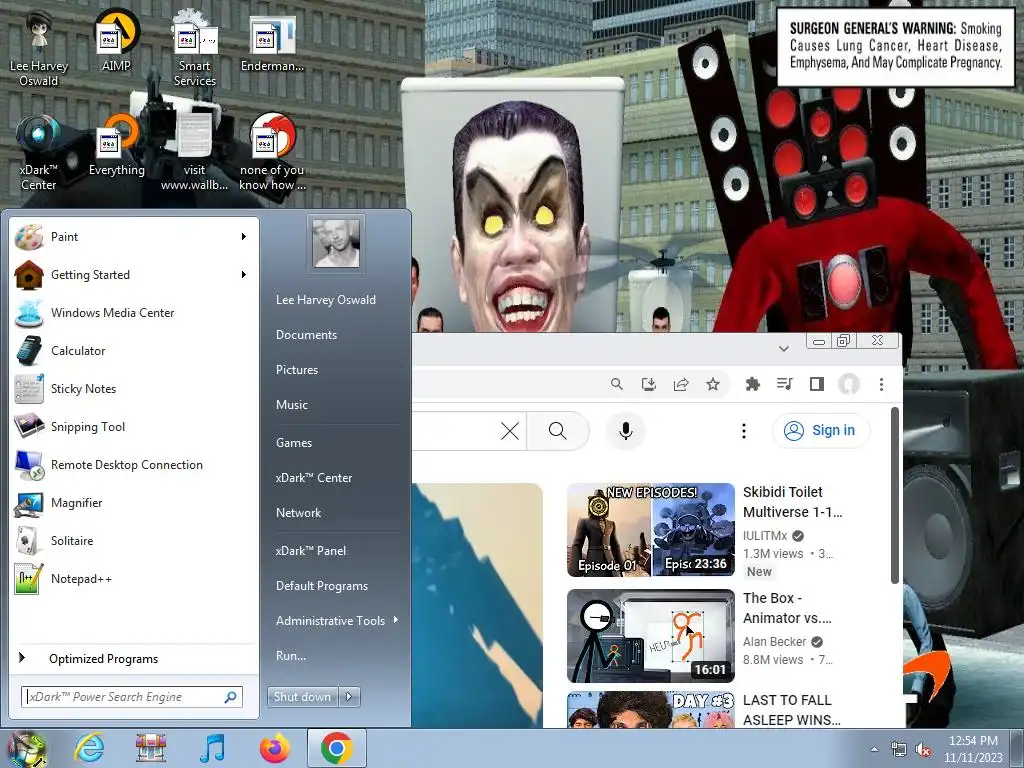The width and height of the screenshot is (1024, 768).
Task: Clear the YouTube search box
Action: [509, 430]
